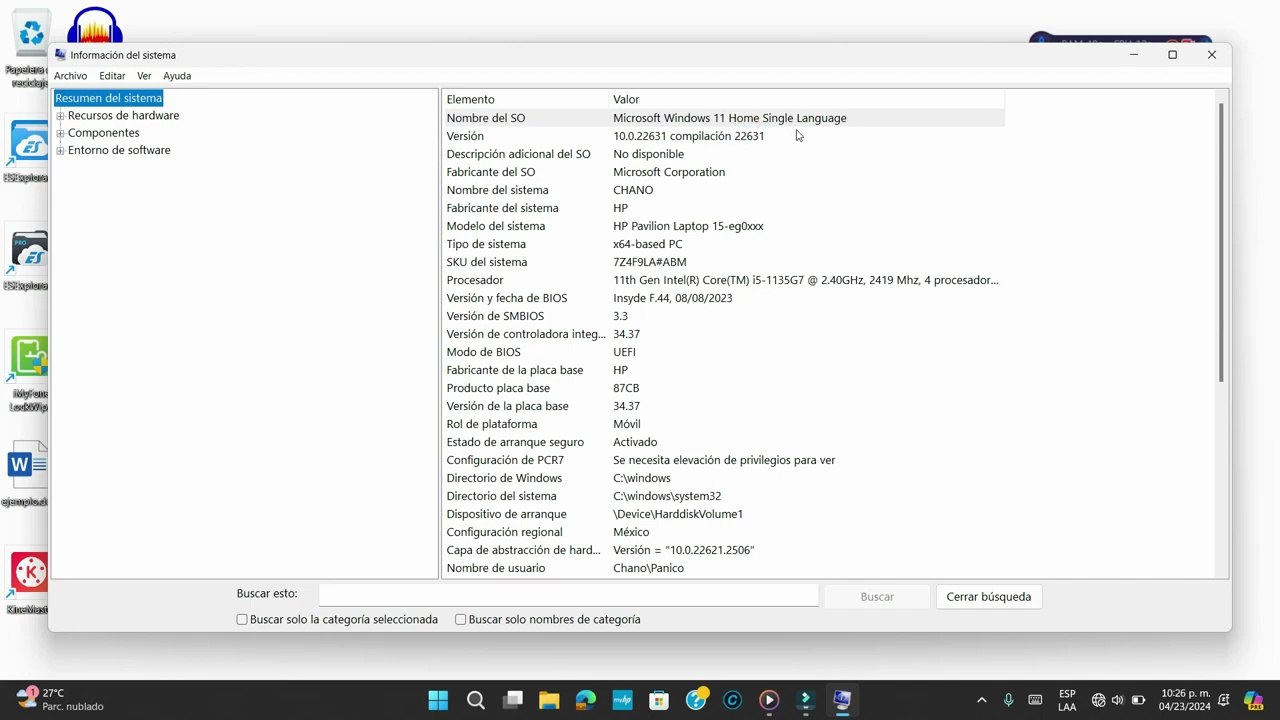Enable 'Buscar solo nombres de categoría' checkbox
Screen dimensions: 1280x720
(x=461, y=620)
